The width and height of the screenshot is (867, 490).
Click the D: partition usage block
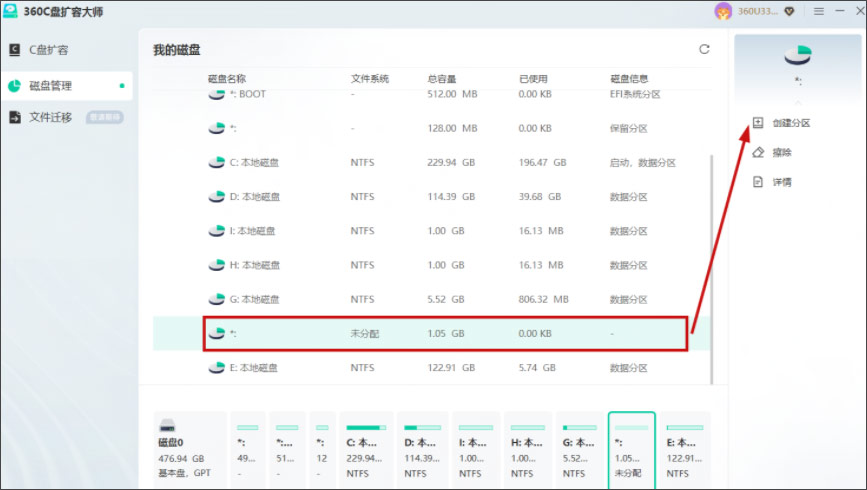click(422, 450)
